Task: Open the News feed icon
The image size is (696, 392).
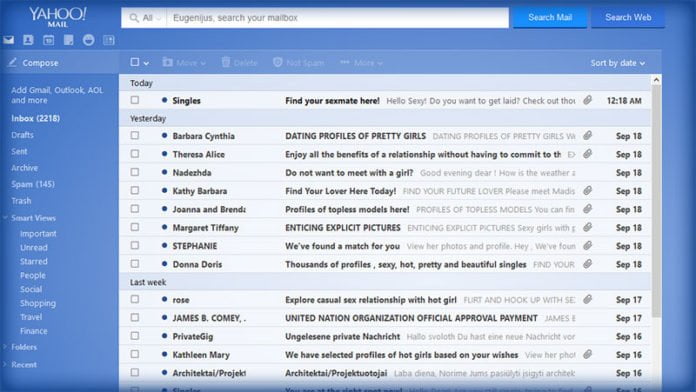Action: point(109,40)
